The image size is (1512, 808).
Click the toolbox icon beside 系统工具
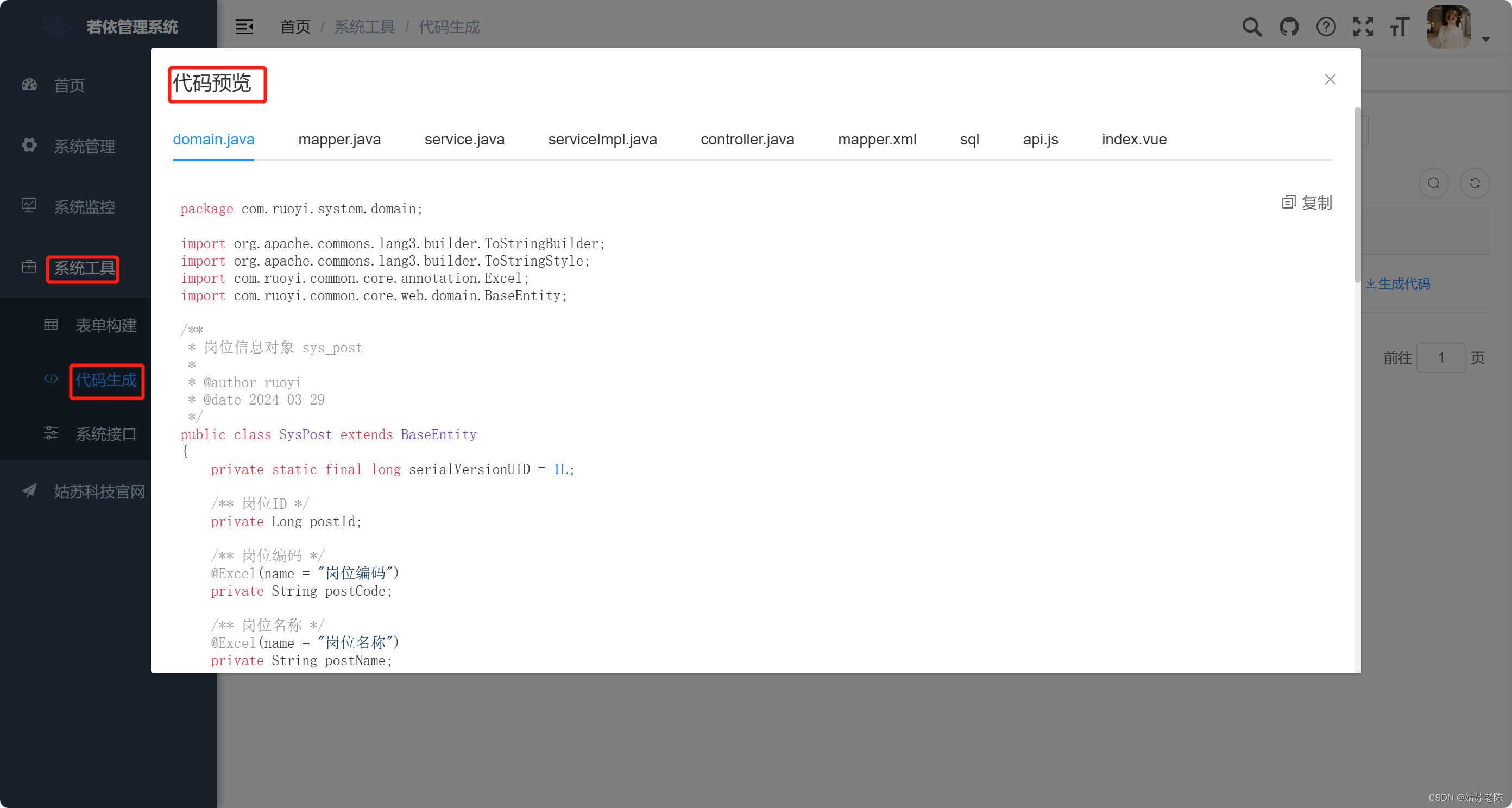[29, 267]
